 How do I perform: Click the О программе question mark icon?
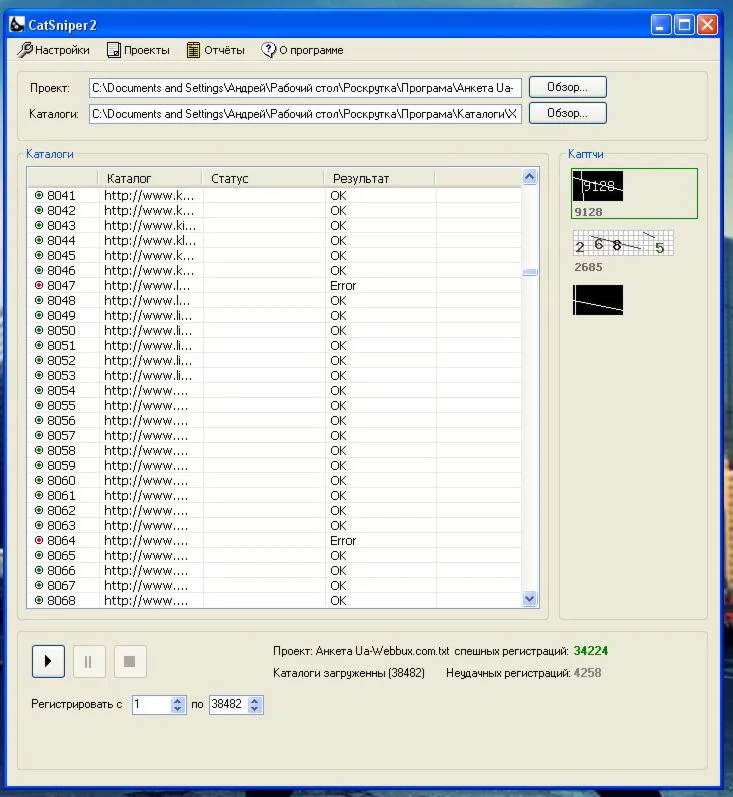[268, 50]
